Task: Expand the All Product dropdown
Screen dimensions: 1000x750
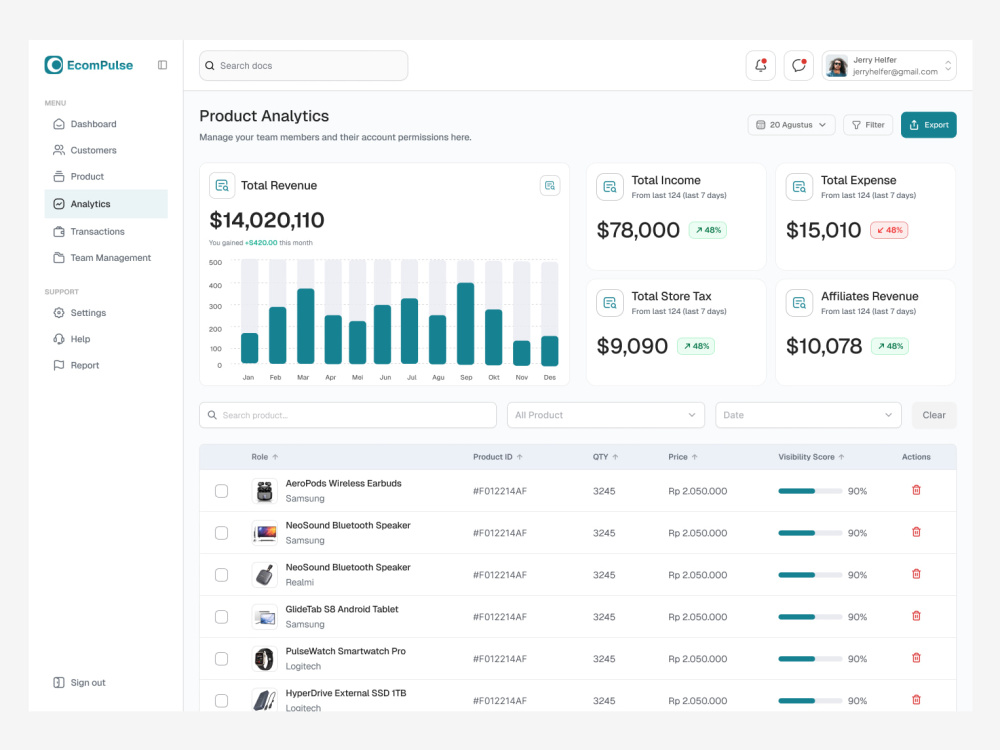Action: (x=605, y=415)
